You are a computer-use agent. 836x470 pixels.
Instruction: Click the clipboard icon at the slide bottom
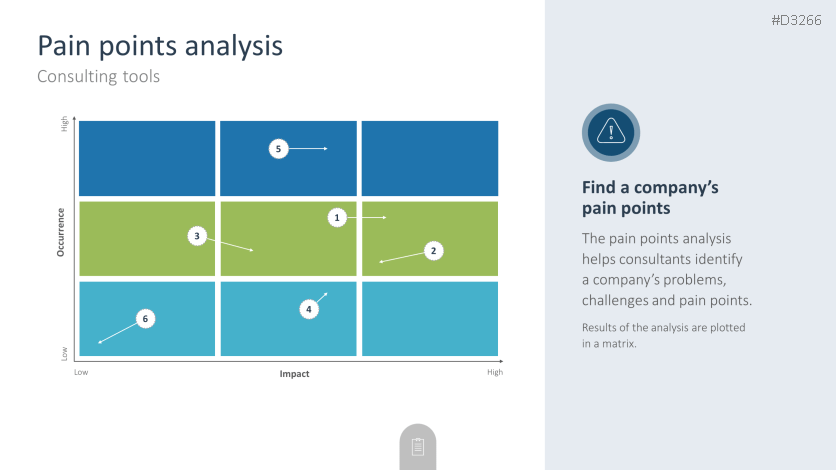tap(418, 447)
